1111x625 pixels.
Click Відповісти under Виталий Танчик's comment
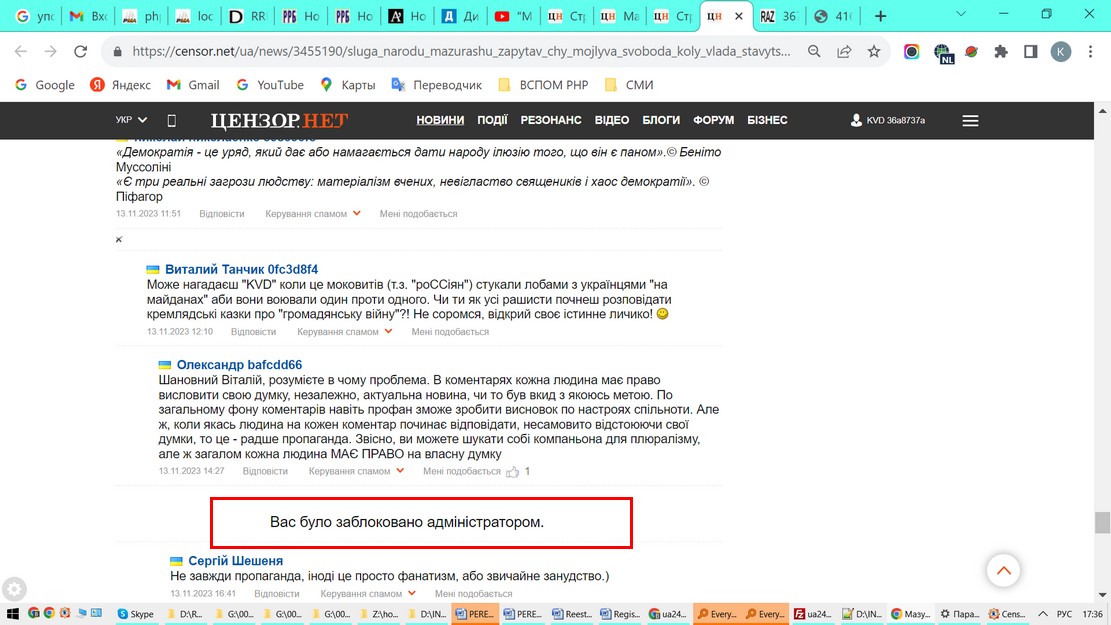point(253,332)
